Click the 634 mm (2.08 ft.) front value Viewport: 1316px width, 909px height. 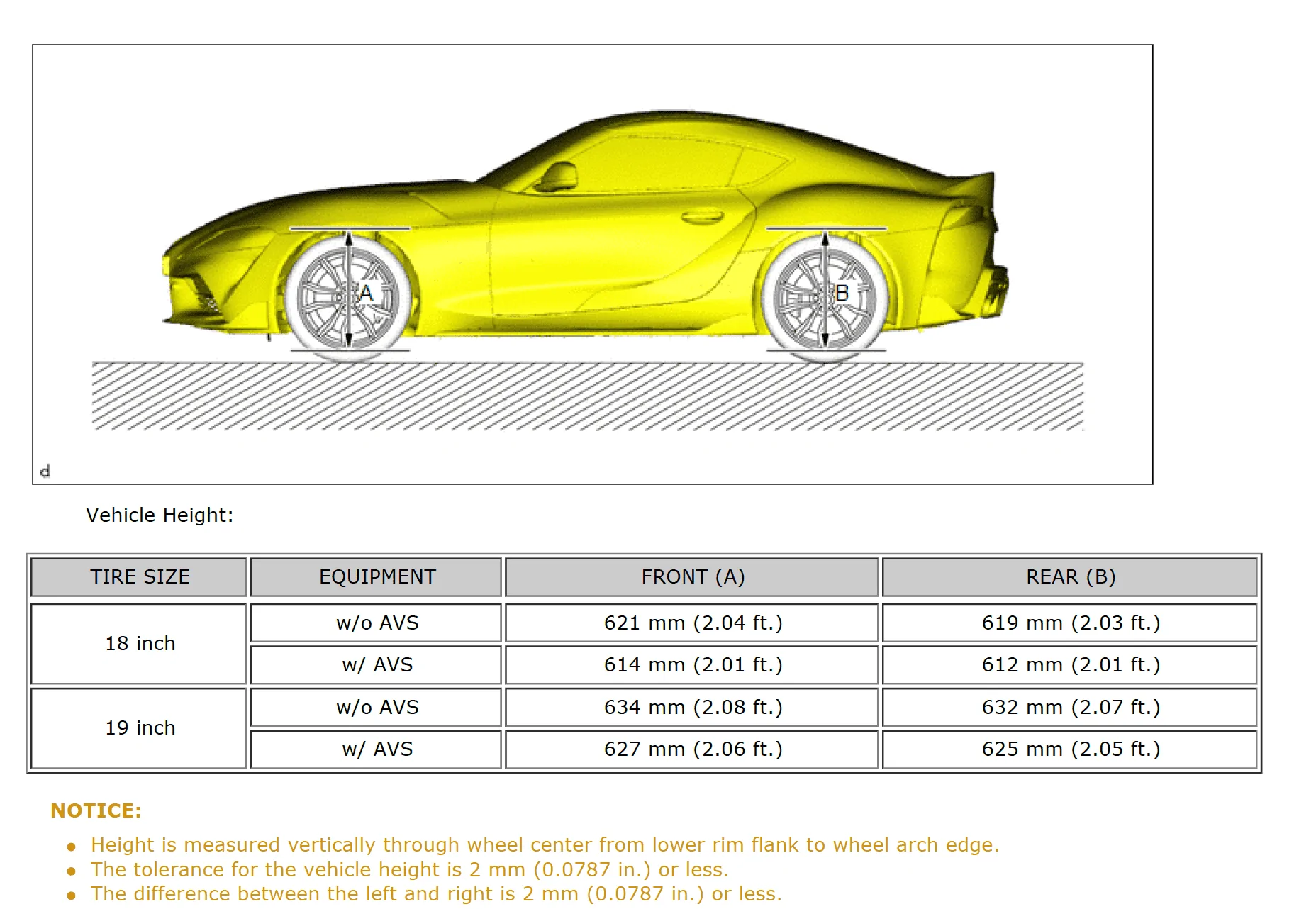pos(692,708)
